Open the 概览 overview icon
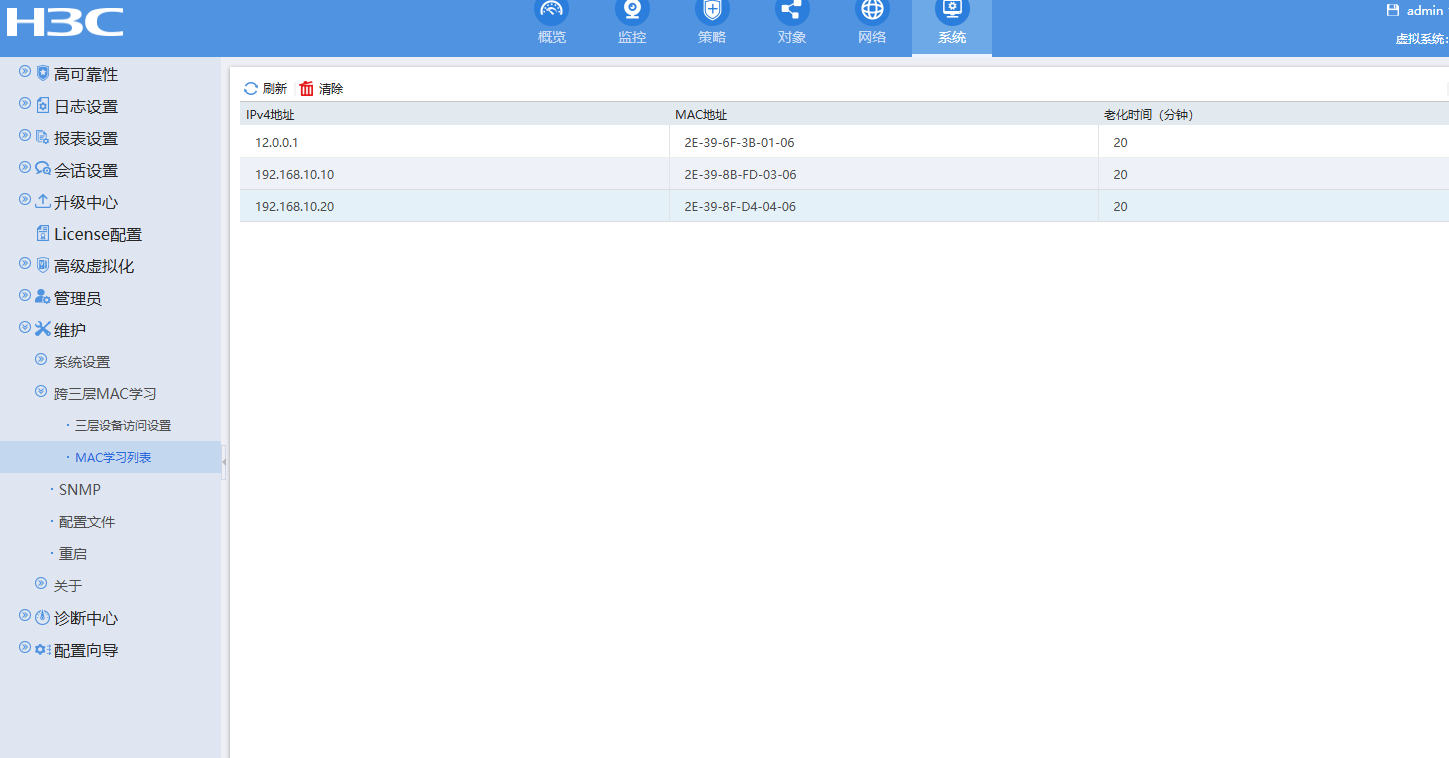 (x=552, y=10)
